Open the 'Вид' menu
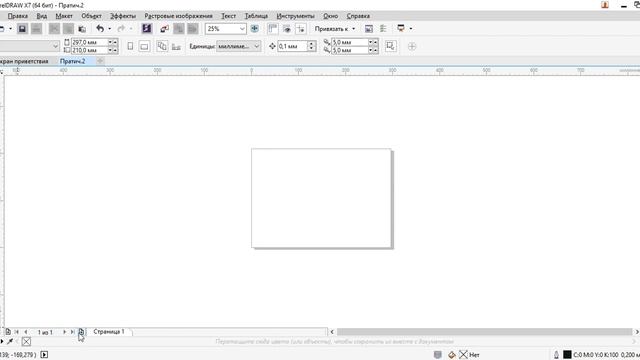Image resolution: width=640 pixels, height=360 pixels. (x=42, y=16)
